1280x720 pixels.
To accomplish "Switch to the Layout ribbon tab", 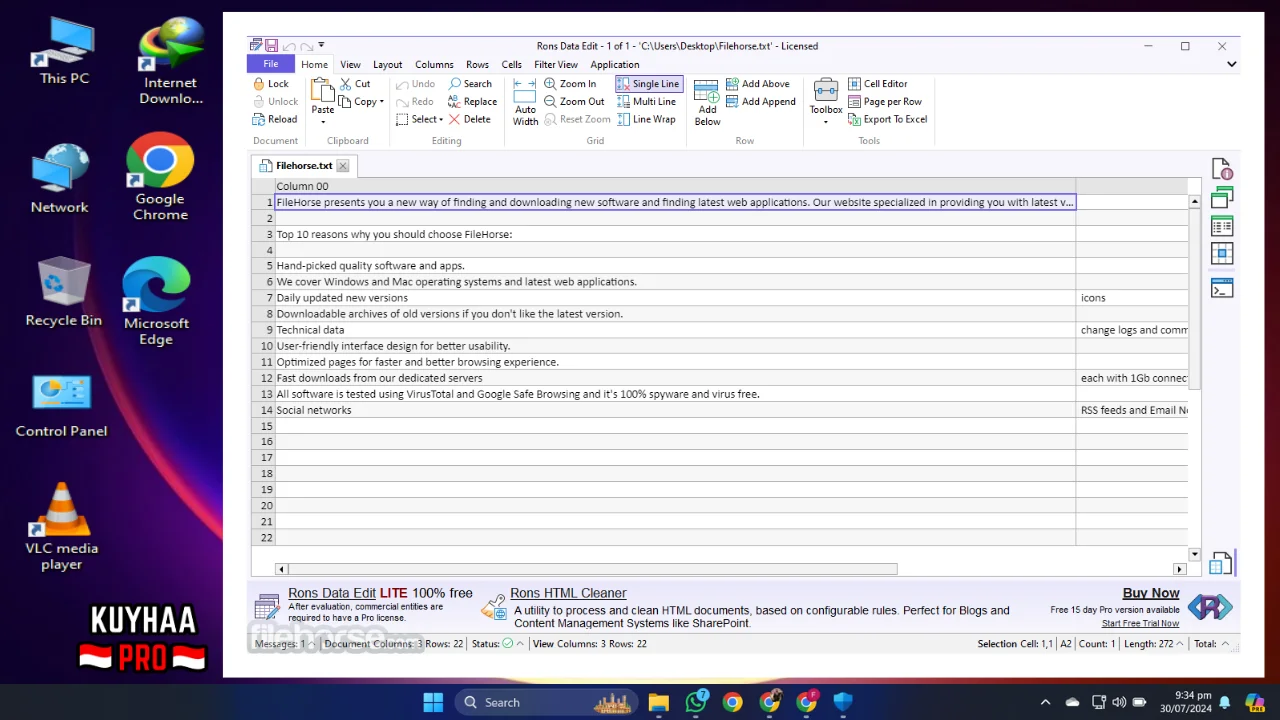I will [x=387, y=64].
